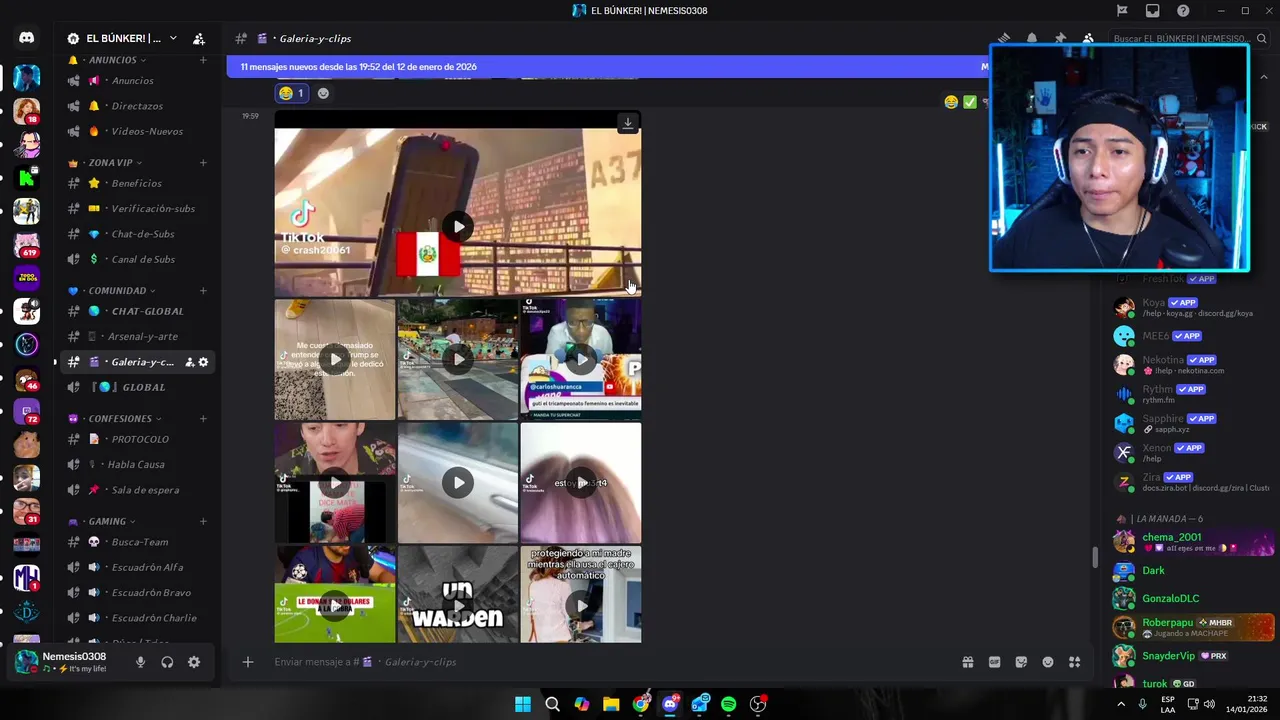Join the Escuadrón Alfa voice channel

(x=138, y=567)
